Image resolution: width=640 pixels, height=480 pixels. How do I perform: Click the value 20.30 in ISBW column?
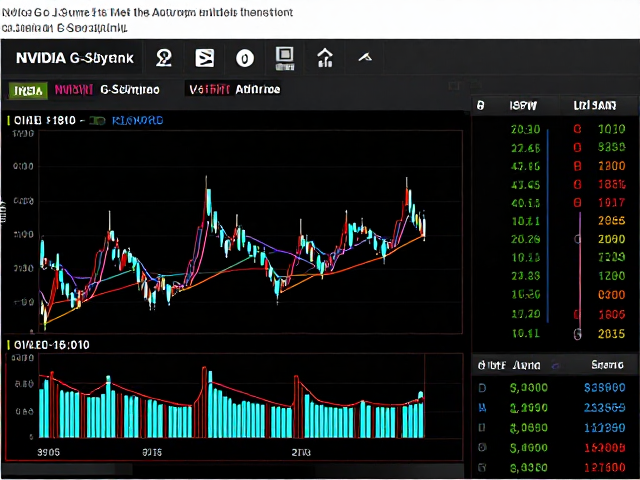525,129
